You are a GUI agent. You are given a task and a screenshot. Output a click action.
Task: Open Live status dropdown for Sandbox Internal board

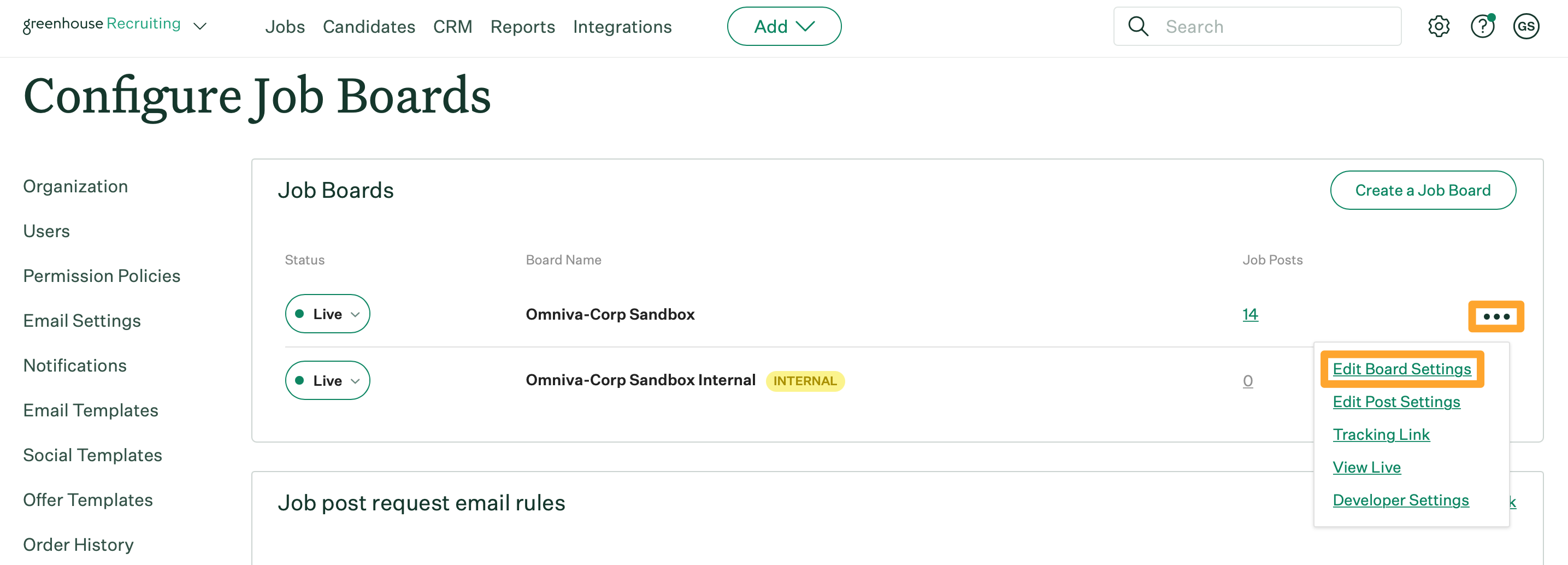click(x=327, y=380)
